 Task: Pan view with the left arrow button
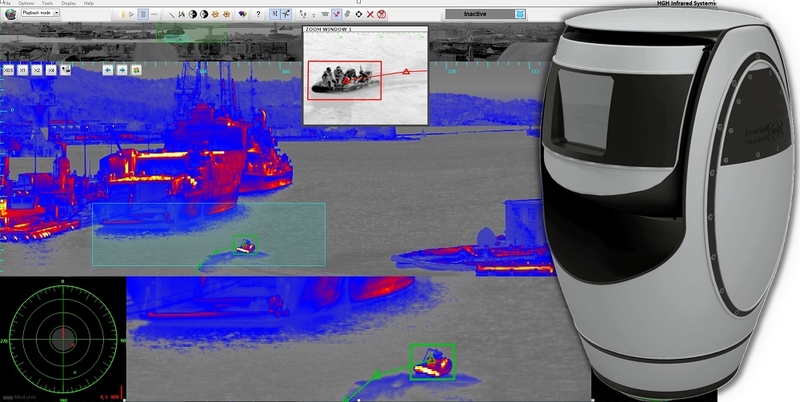[x=107, y=70]
